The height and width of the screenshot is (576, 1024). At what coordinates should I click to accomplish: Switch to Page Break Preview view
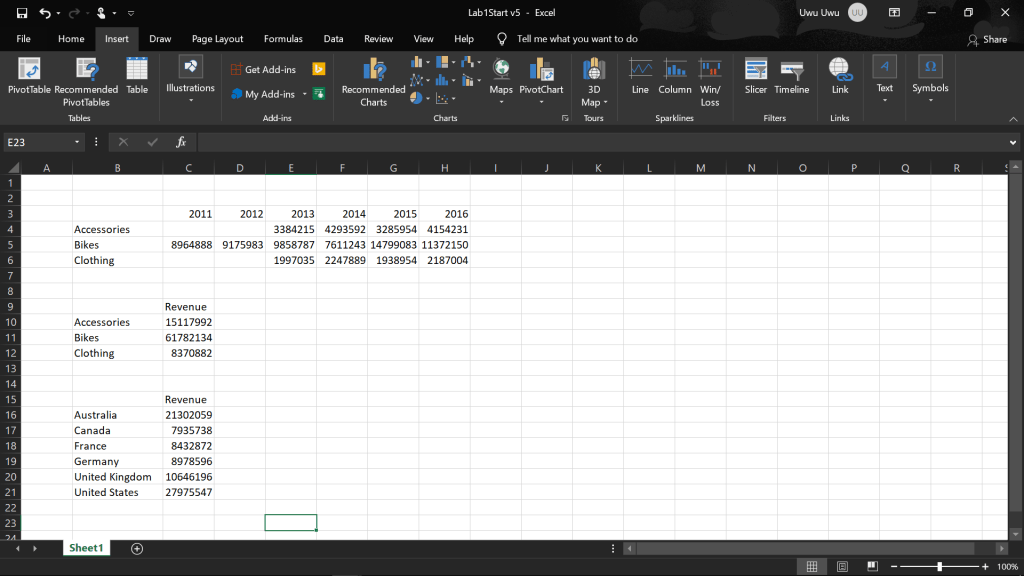[870, 567]
